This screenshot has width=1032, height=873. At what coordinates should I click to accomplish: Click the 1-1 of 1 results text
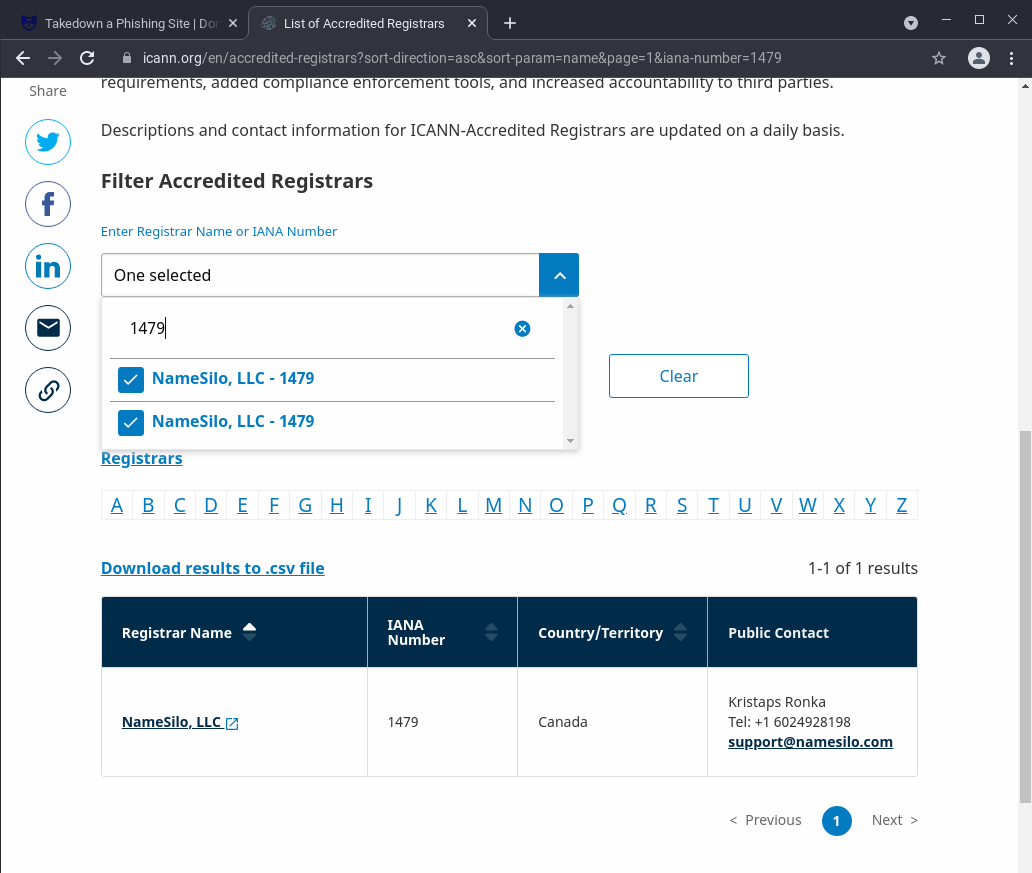863,568
